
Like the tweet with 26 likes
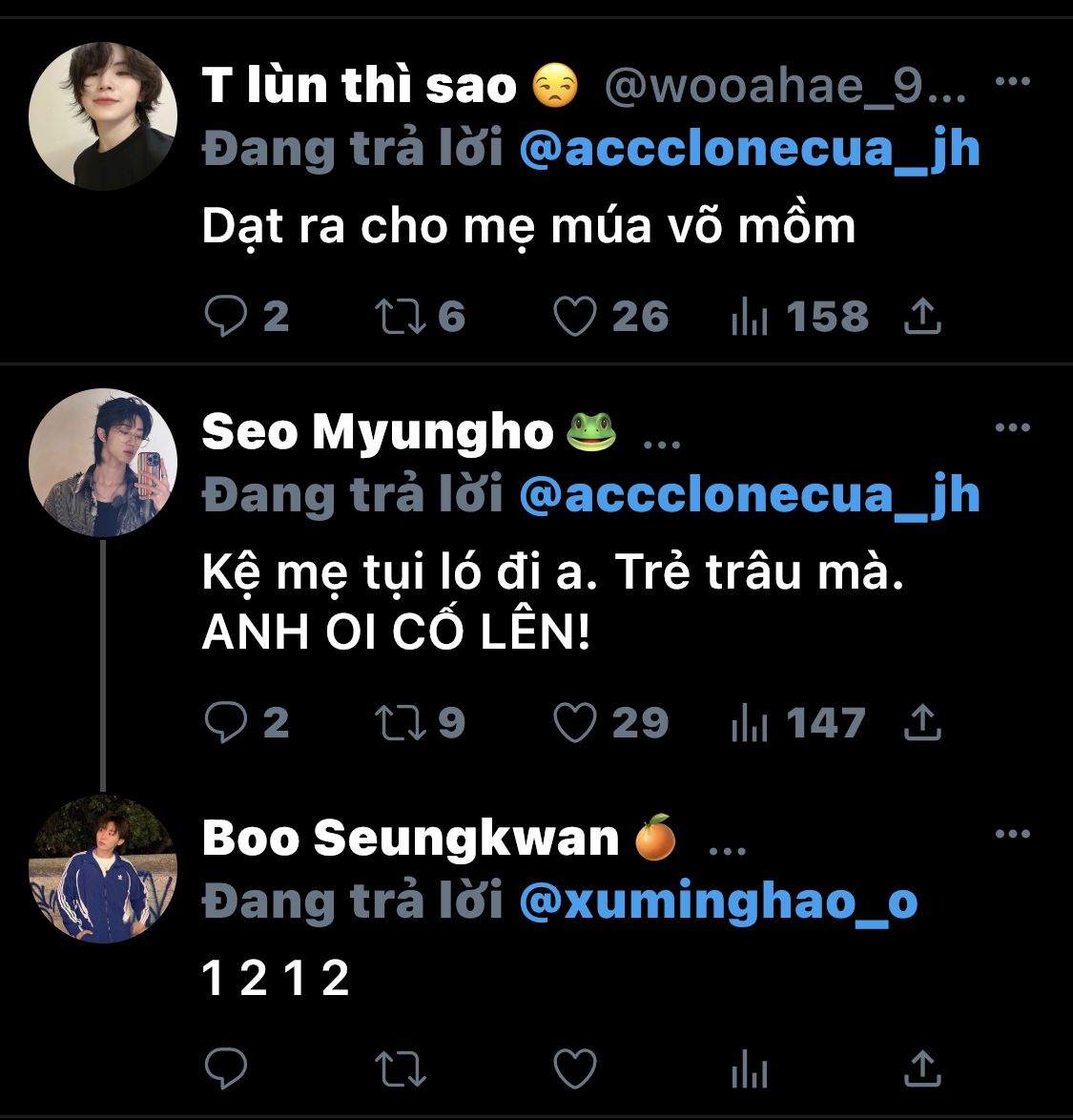576,317
